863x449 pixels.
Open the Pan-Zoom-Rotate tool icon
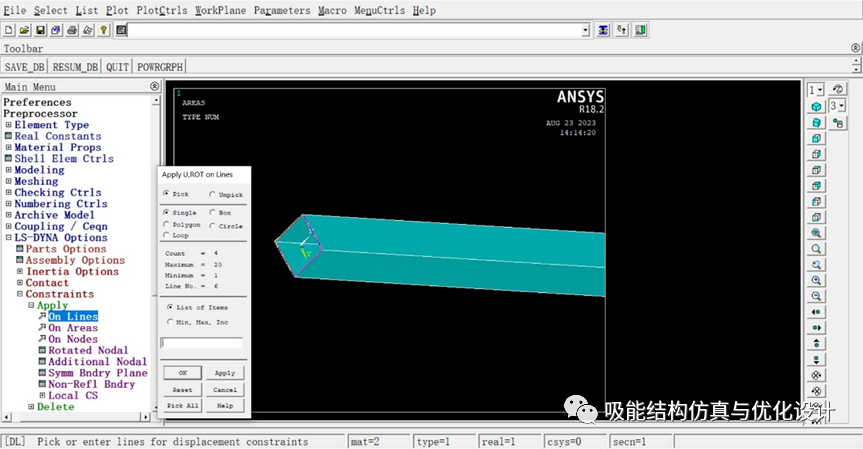click(56, 30)
